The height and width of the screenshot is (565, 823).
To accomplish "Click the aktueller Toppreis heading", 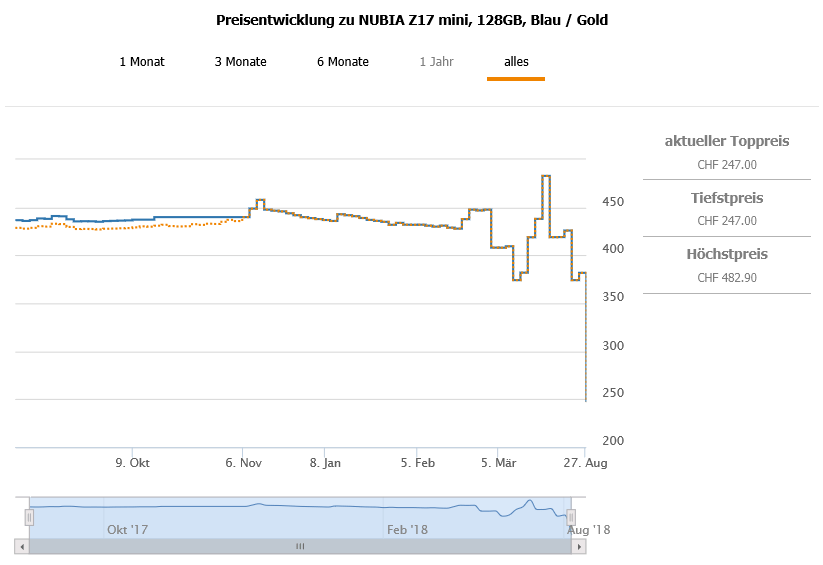I will tap(727, 141).
